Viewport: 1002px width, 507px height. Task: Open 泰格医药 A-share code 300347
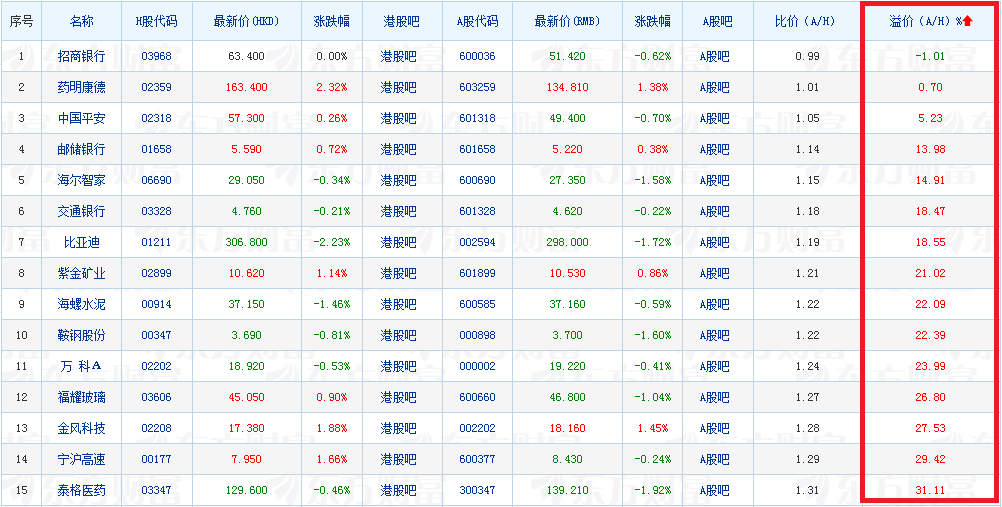(477, 490)
